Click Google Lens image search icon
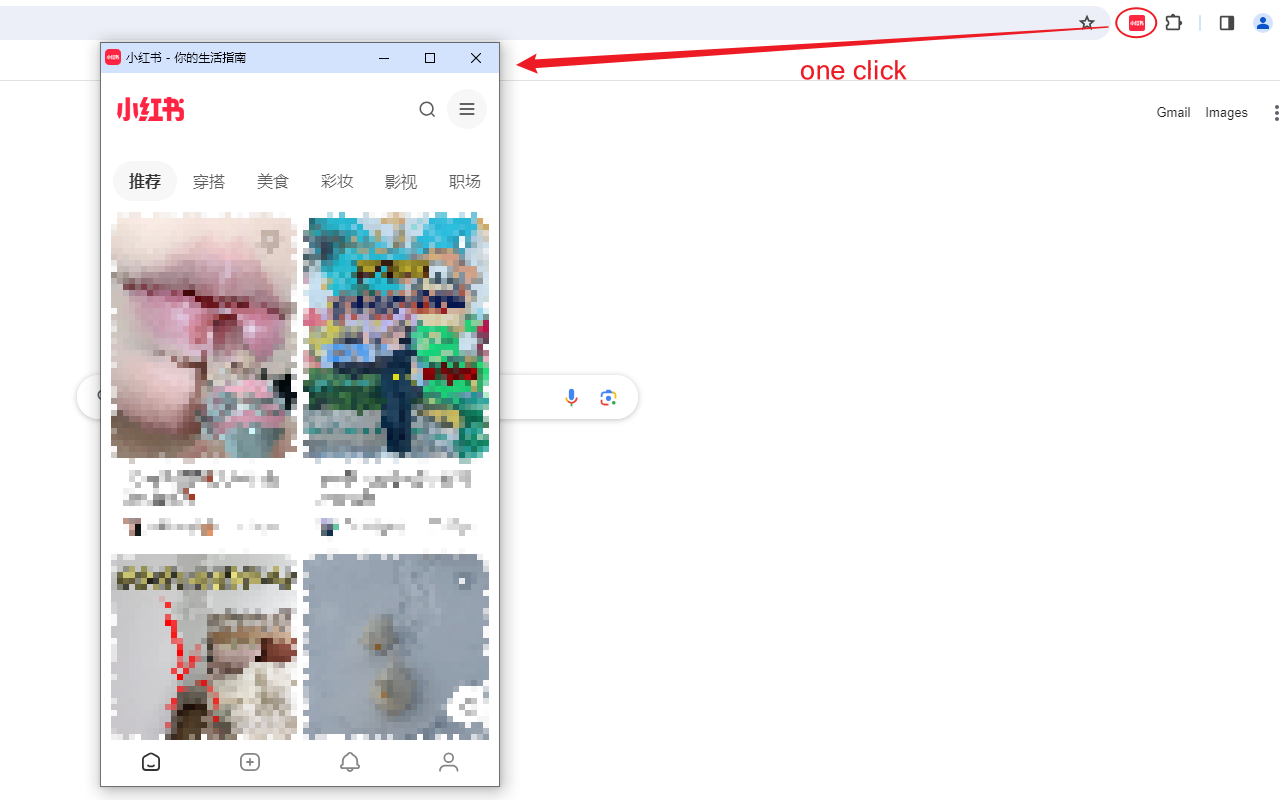The width and height of the screenshot is (1280, 800). tap(608, 398)
